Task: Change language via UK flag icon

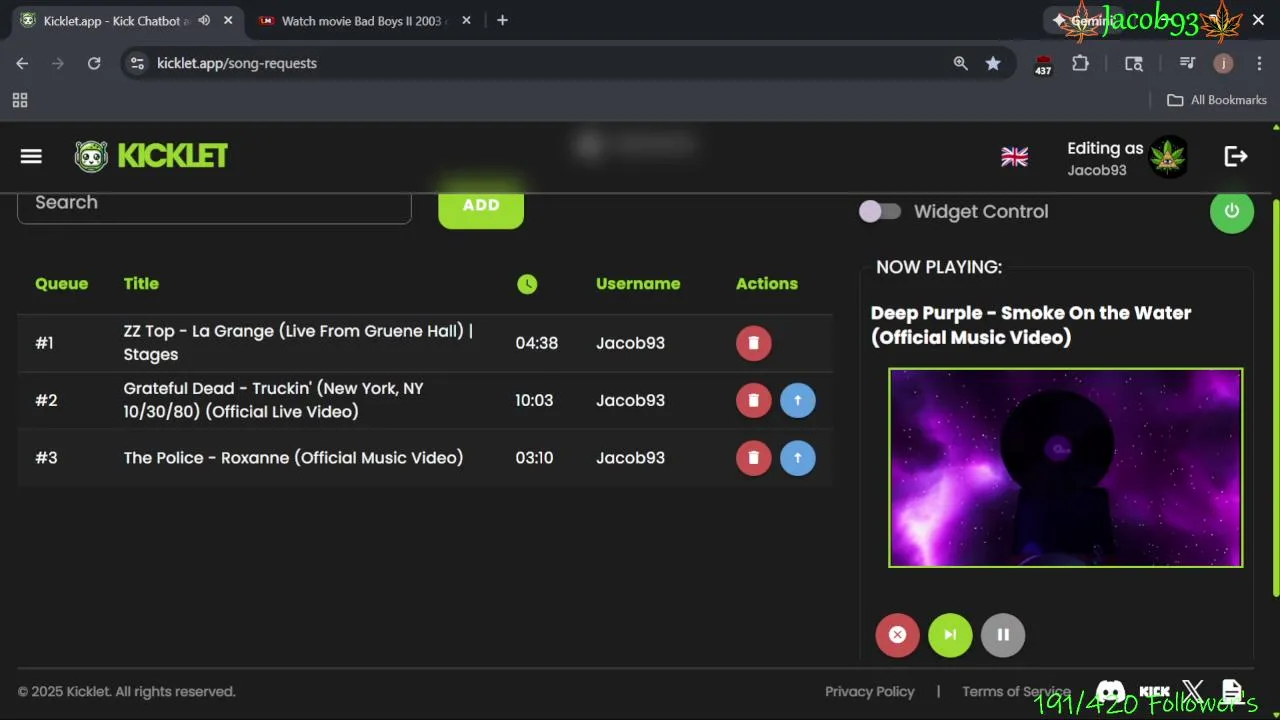Action: pos(1014,157)
